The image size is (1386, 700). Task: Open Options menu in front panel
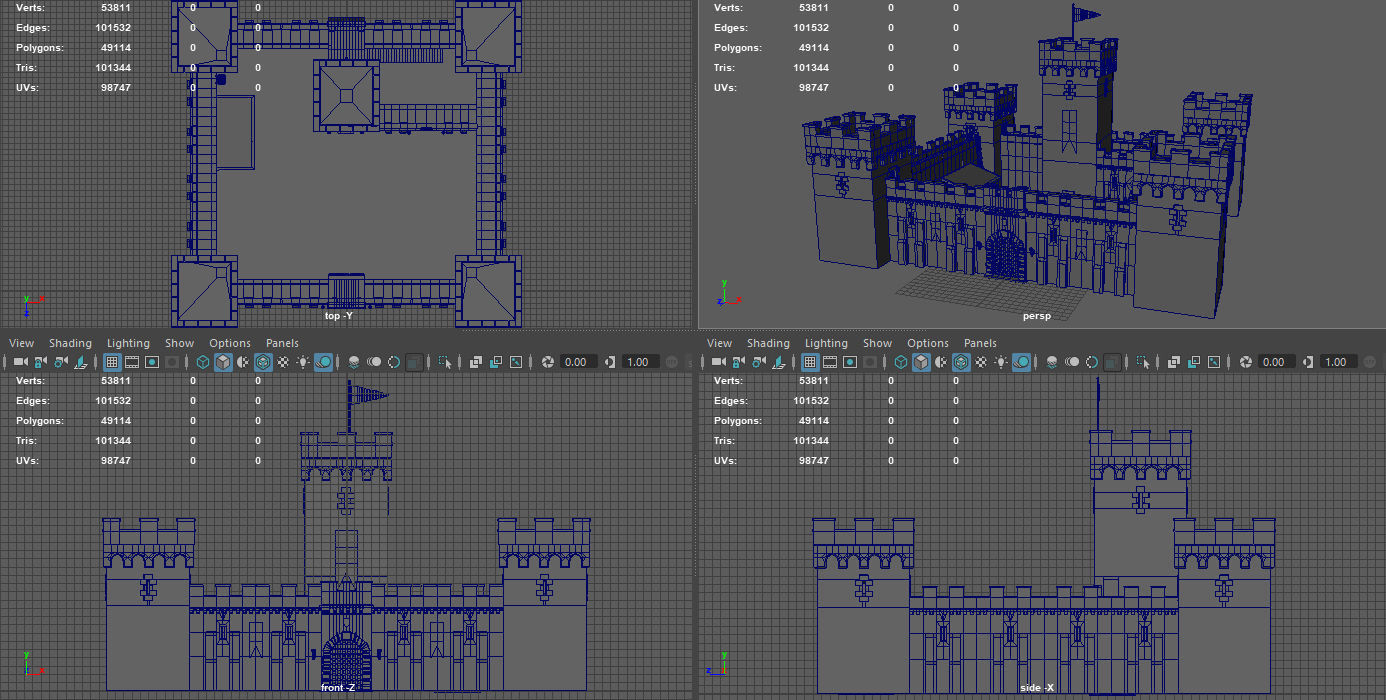230,343
